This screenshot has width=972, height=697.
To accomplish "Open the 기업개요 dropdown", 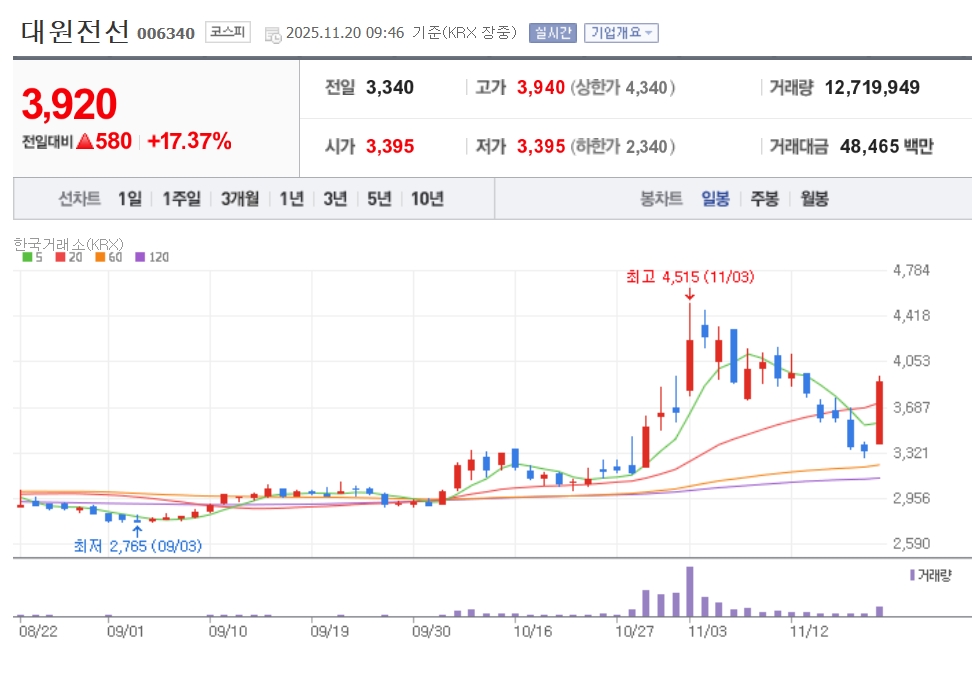I will [x=620, y=33].
